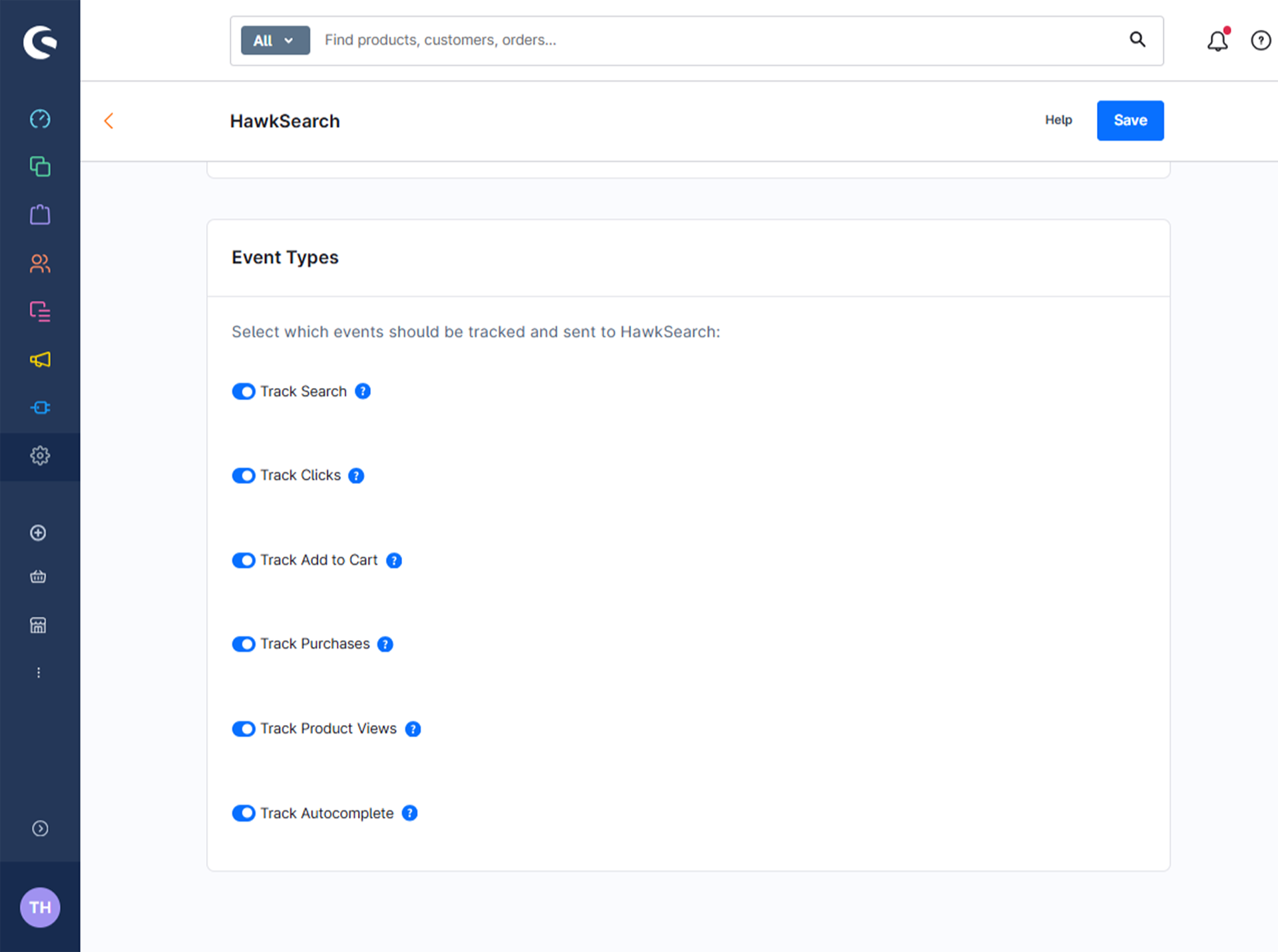The height and width of the screenshot is (952, 1278).
Task: Click the search magnifier icon
Action: click(1138, 40)
